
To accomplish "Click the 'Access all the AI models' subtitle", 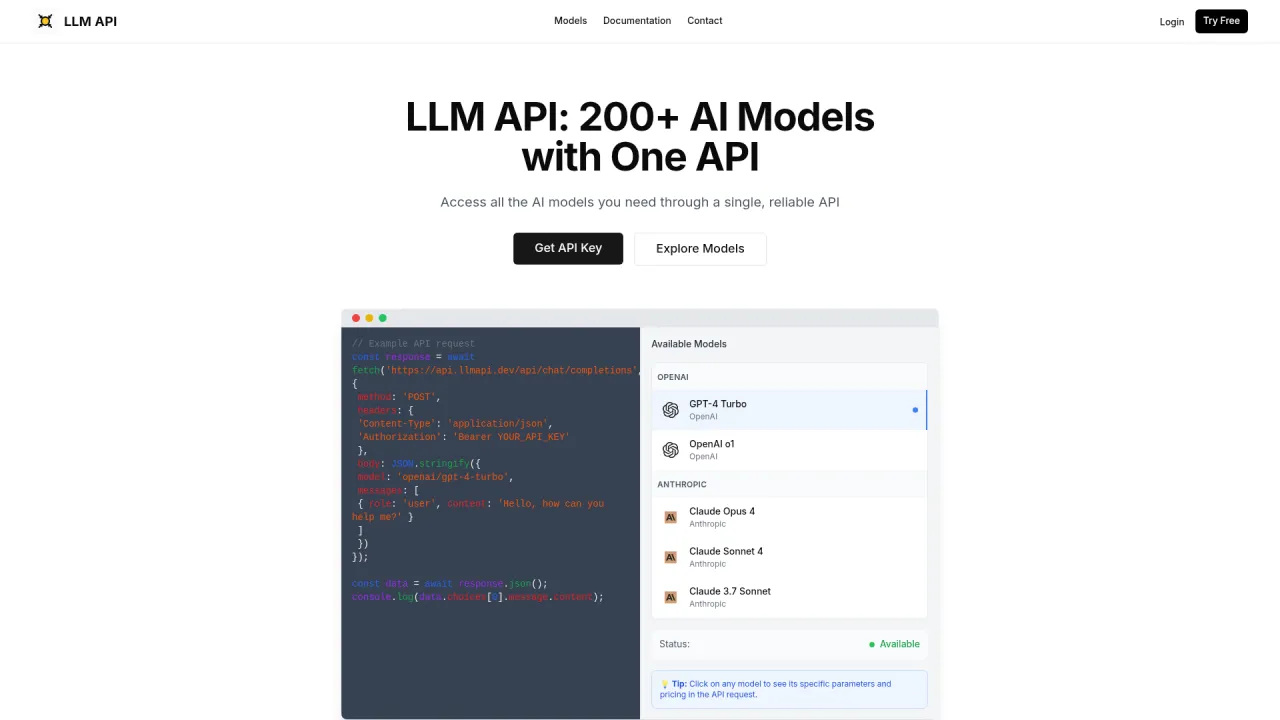I will tap(640, 202).
